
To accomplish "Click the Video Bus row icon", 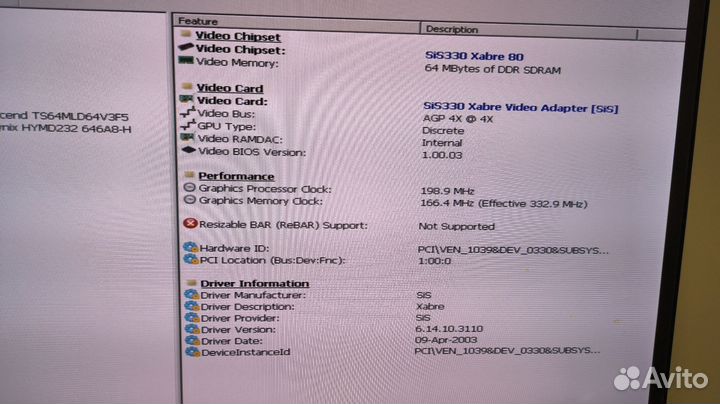I will click(186, 114).
